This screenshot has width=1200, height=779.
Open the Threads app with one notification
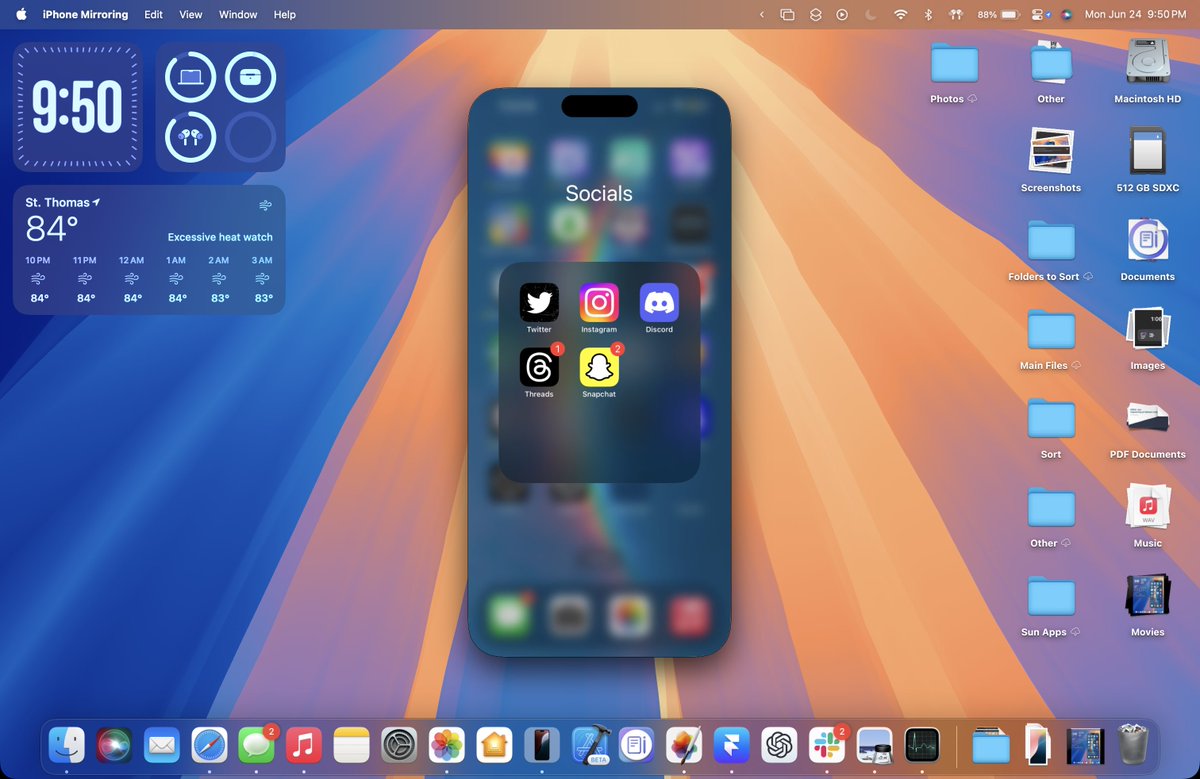pos(539,367)
